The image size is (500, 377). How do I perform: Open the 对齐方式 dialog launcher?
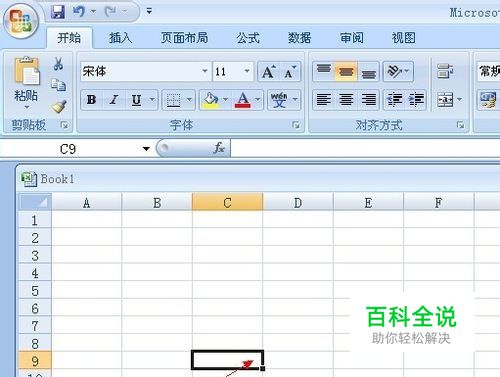461,125
